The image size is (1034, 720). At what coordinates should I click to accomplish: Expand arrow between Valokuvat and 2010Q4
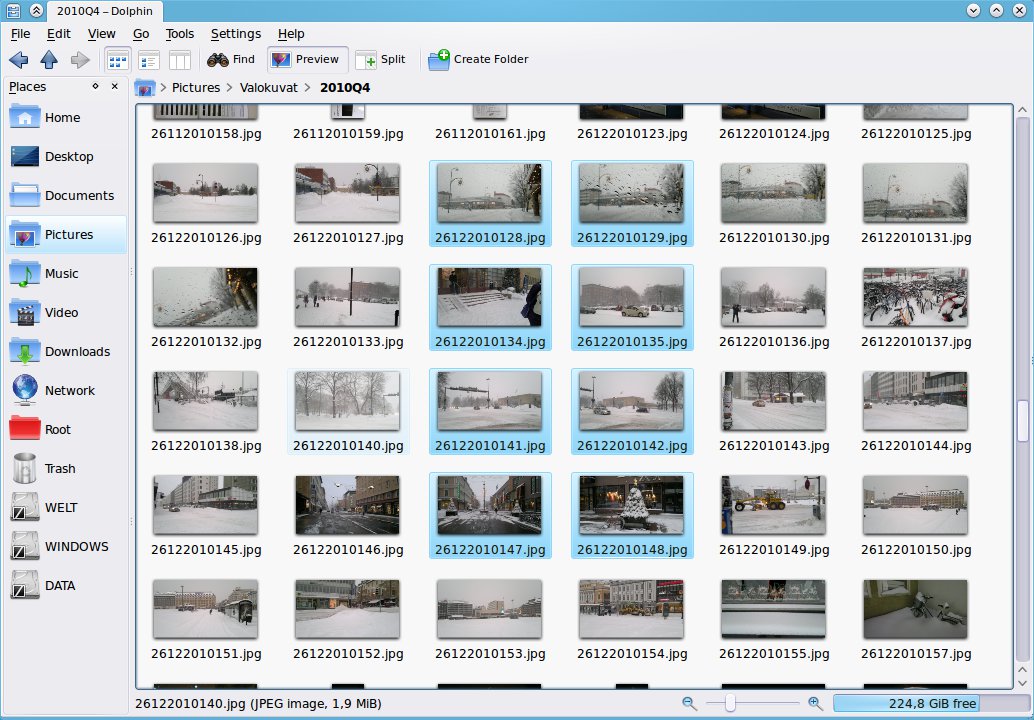point(307,88)
